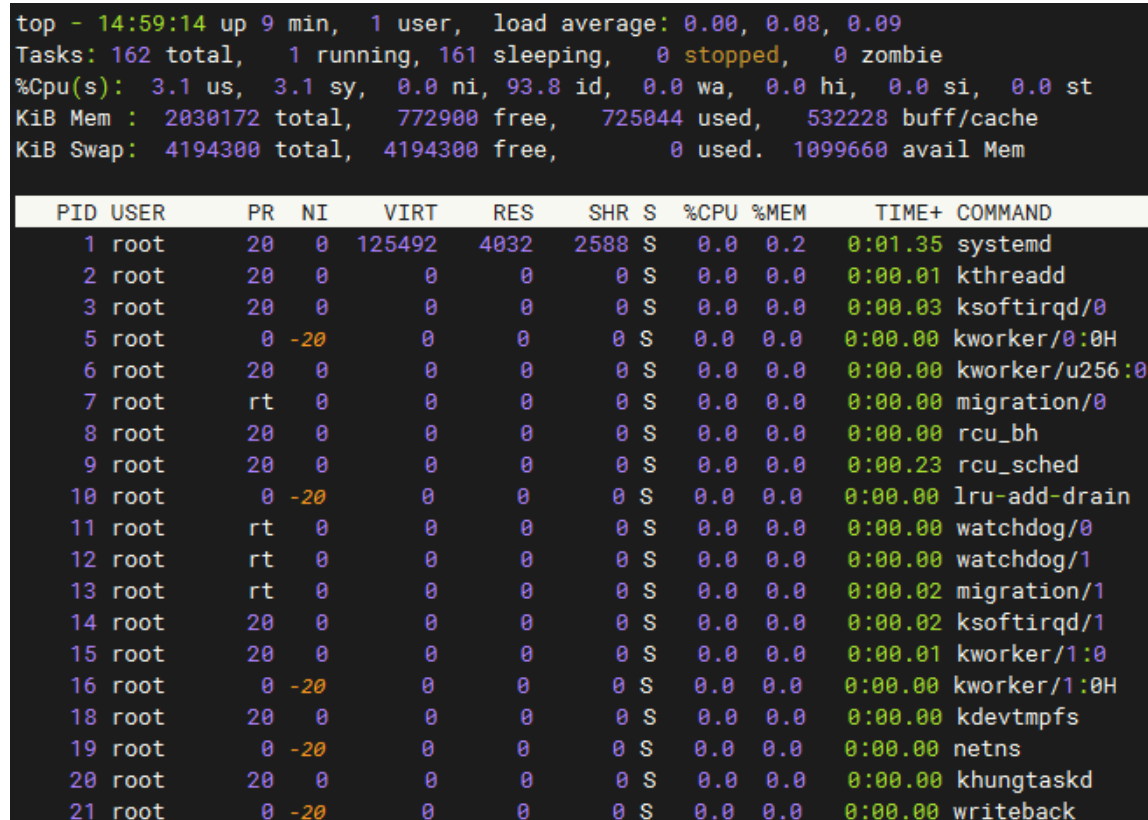Click the %CPU column header
1148x820 pixels.
[x=710, y=212]
